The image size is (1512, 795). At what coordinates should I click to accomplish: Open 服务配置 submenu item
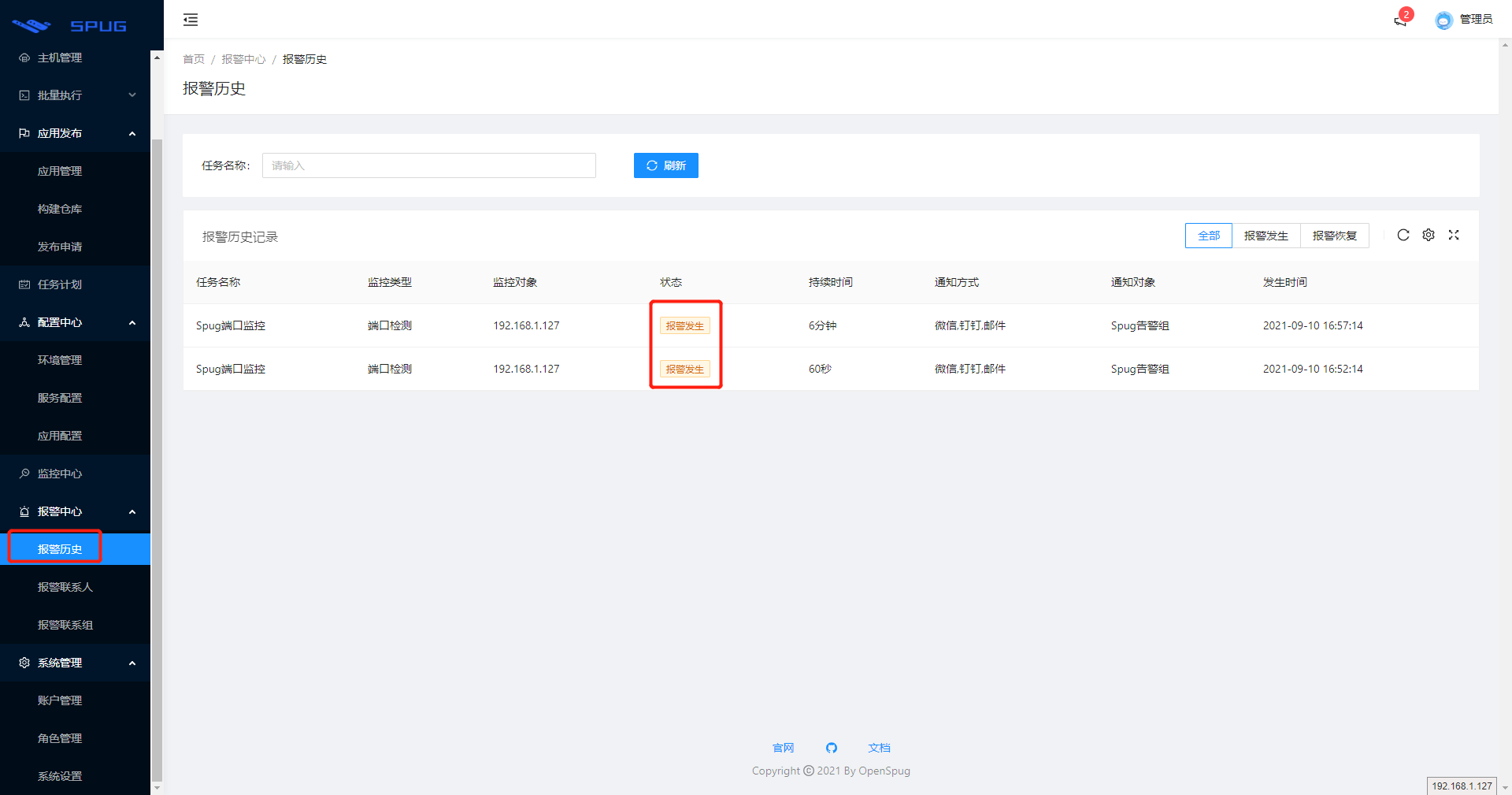tap(75, 398)
